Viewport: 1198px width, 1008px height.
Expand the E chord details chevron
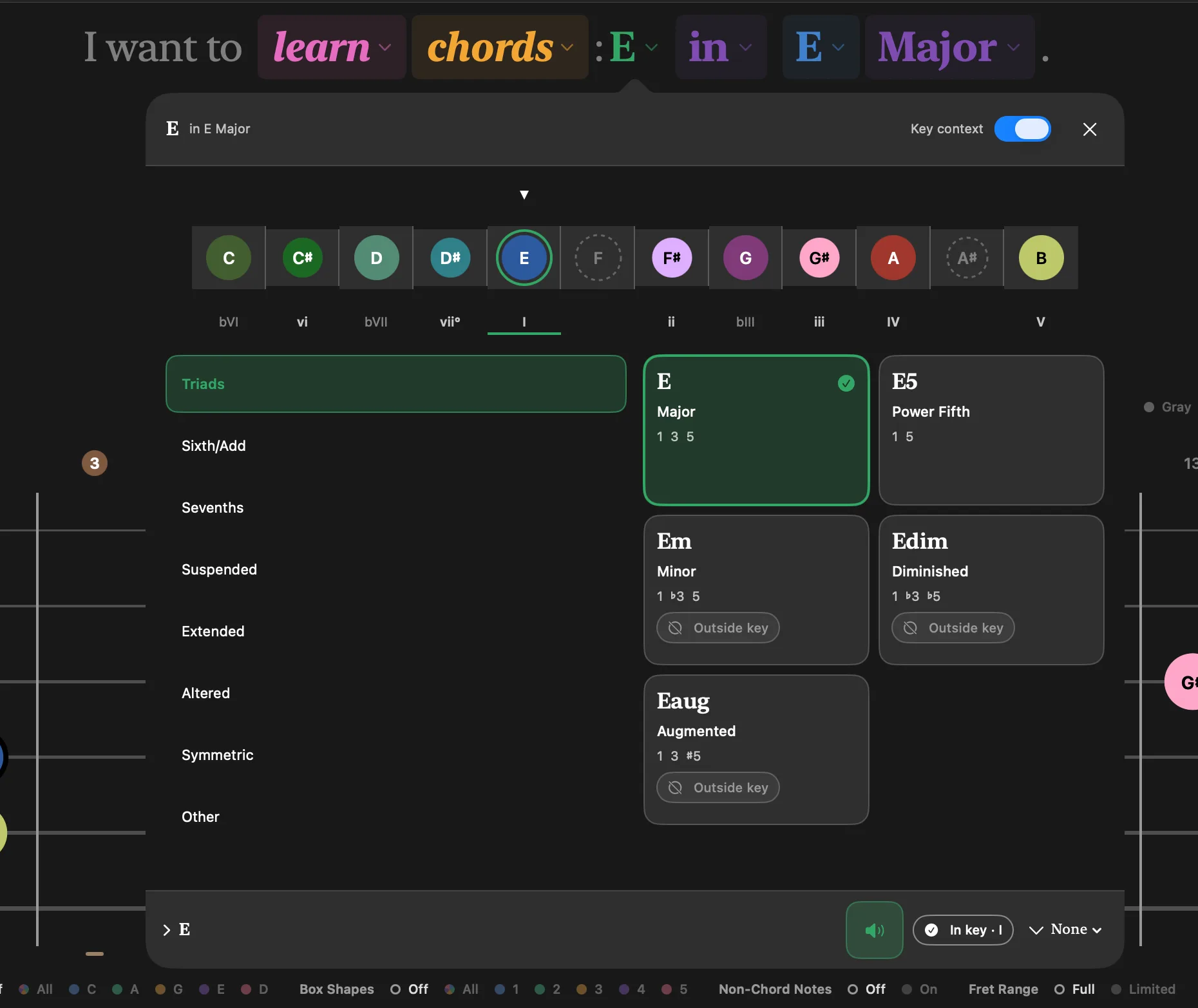coord(167,929)
